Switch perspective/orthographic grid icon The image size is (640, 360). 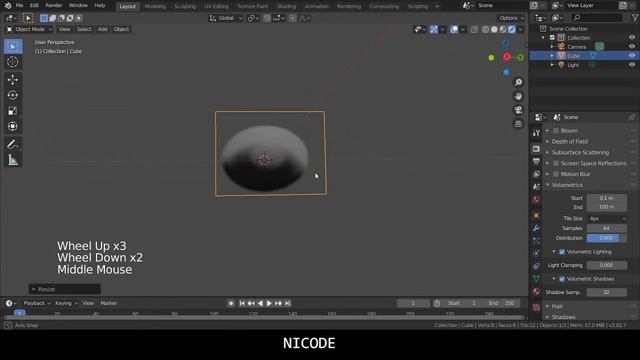tap(518, 124)
